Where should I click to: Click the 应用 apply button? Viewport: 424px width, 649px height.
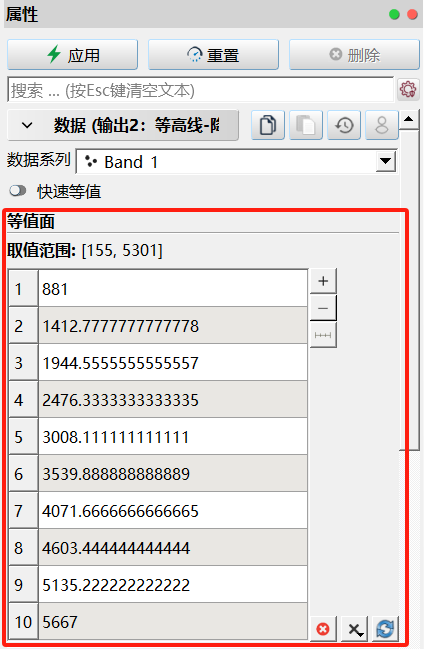tap(72, 55)
